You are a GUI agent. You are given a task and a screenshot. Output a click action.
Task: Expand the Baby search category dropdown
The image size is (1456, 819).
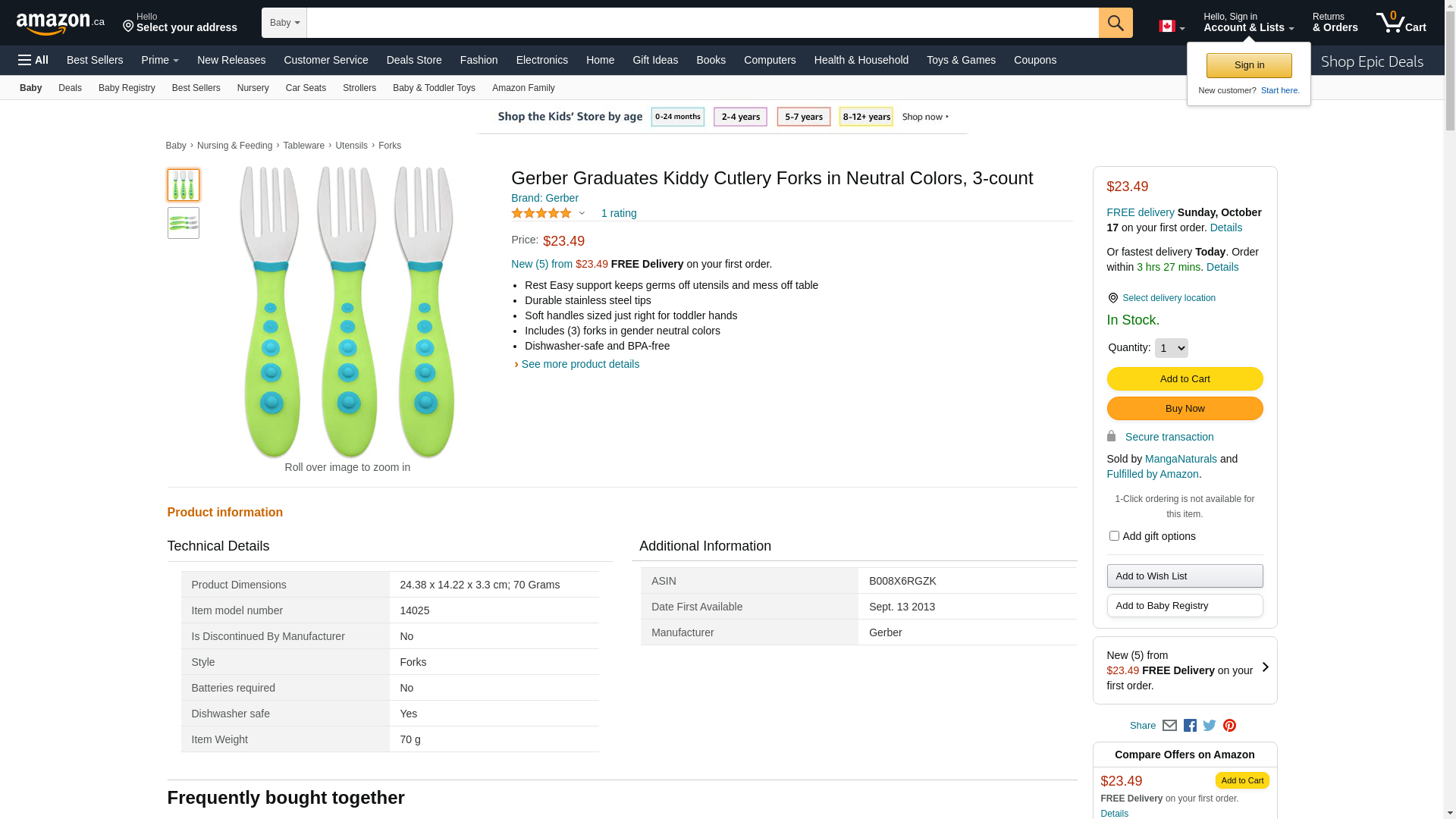284,23
